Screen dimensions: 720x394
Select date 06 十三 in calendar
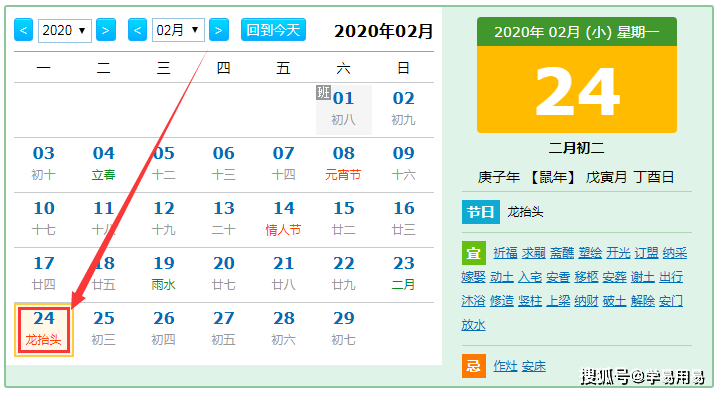(x=223, y=164)
